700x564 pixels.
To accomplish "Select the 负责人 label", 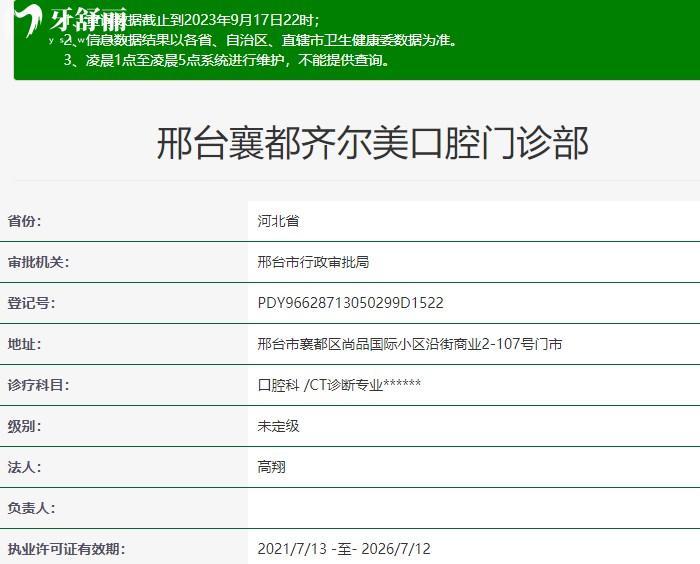I will tap(31, 508).
